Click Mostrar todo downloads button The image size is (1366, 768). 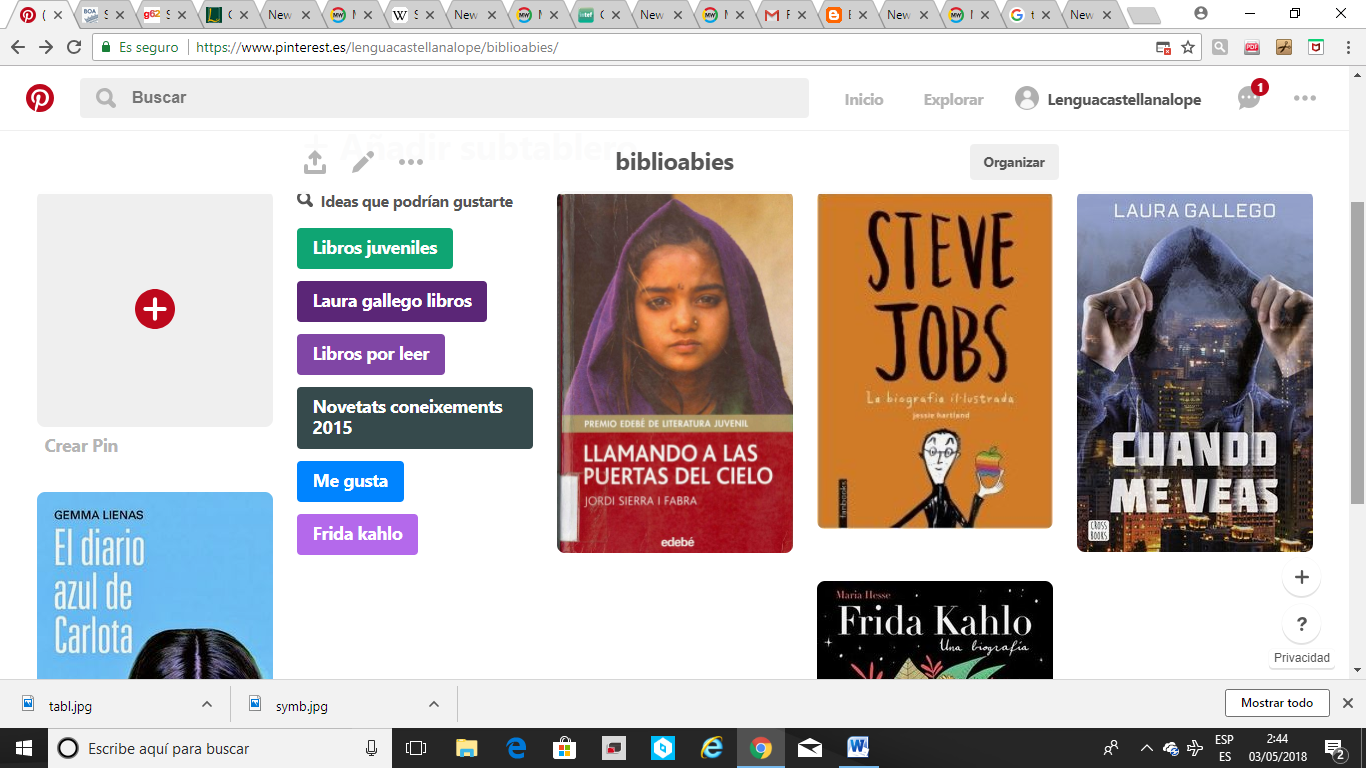(1277, 703)
